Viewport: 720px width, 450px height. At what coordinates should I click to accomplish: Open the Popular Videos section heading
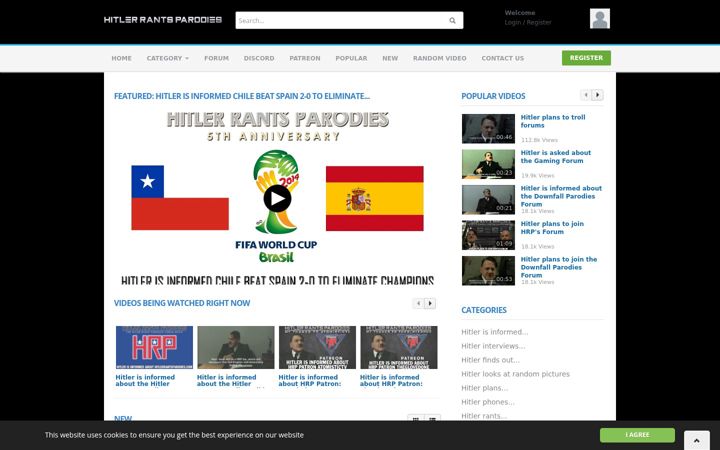pos(493,96)
